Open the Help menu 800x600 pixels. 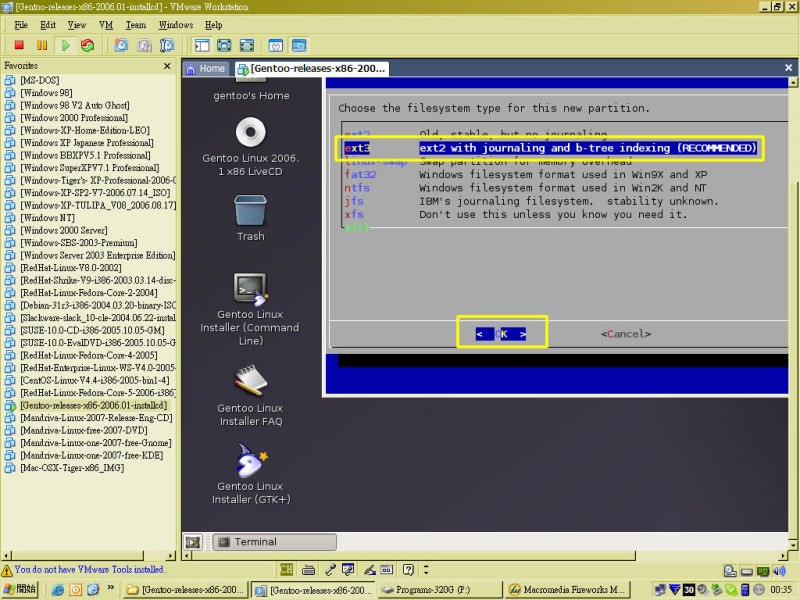213,25
